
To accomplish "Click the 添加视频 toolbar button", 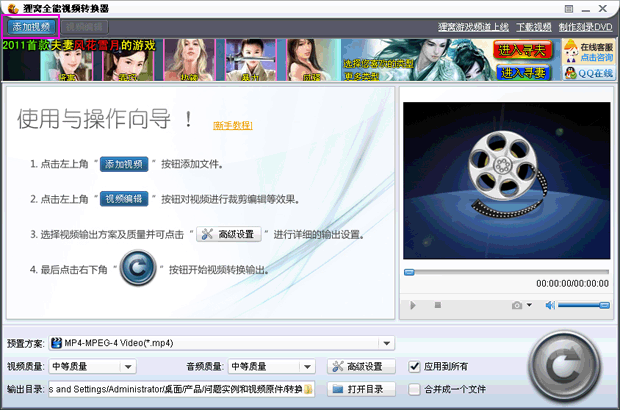I will tap(31, 27).
